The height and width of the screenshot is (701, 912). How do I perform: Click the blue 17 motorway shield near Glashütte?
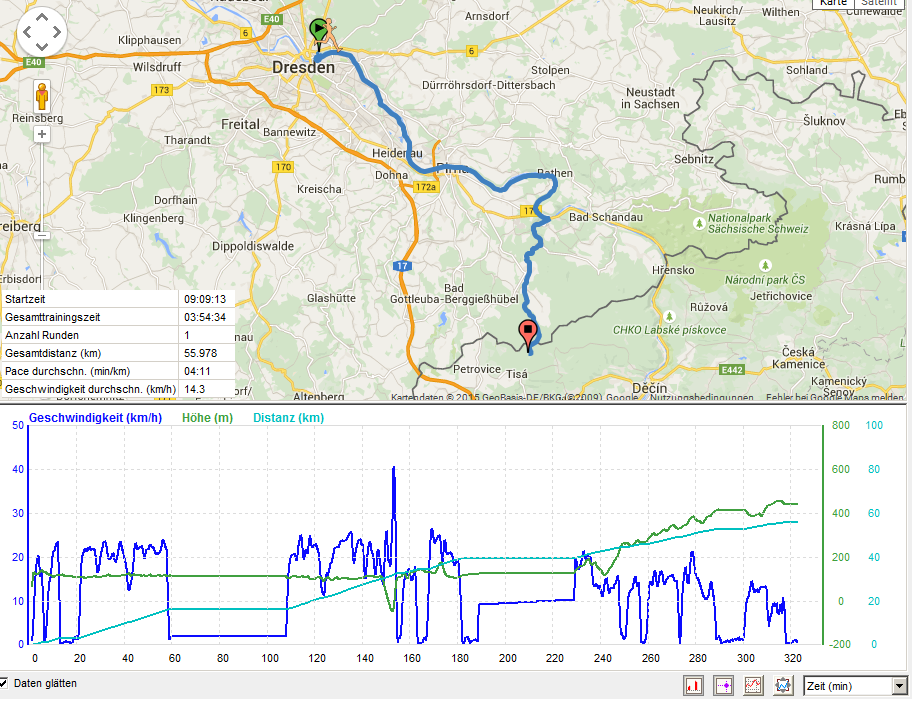click(402, 266)
